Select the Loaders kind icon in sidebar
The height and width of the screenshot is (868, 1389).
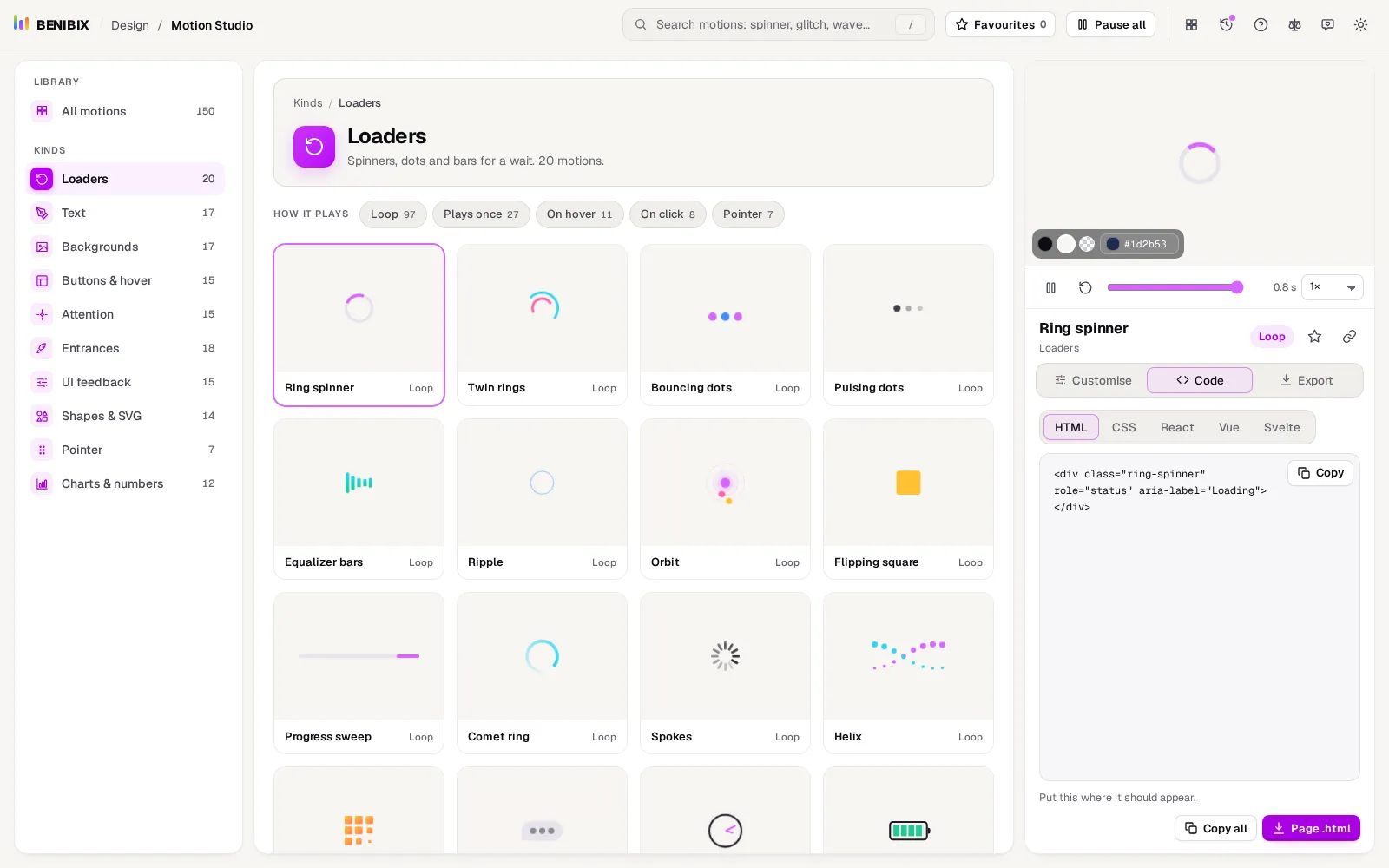tap(42, 179)
